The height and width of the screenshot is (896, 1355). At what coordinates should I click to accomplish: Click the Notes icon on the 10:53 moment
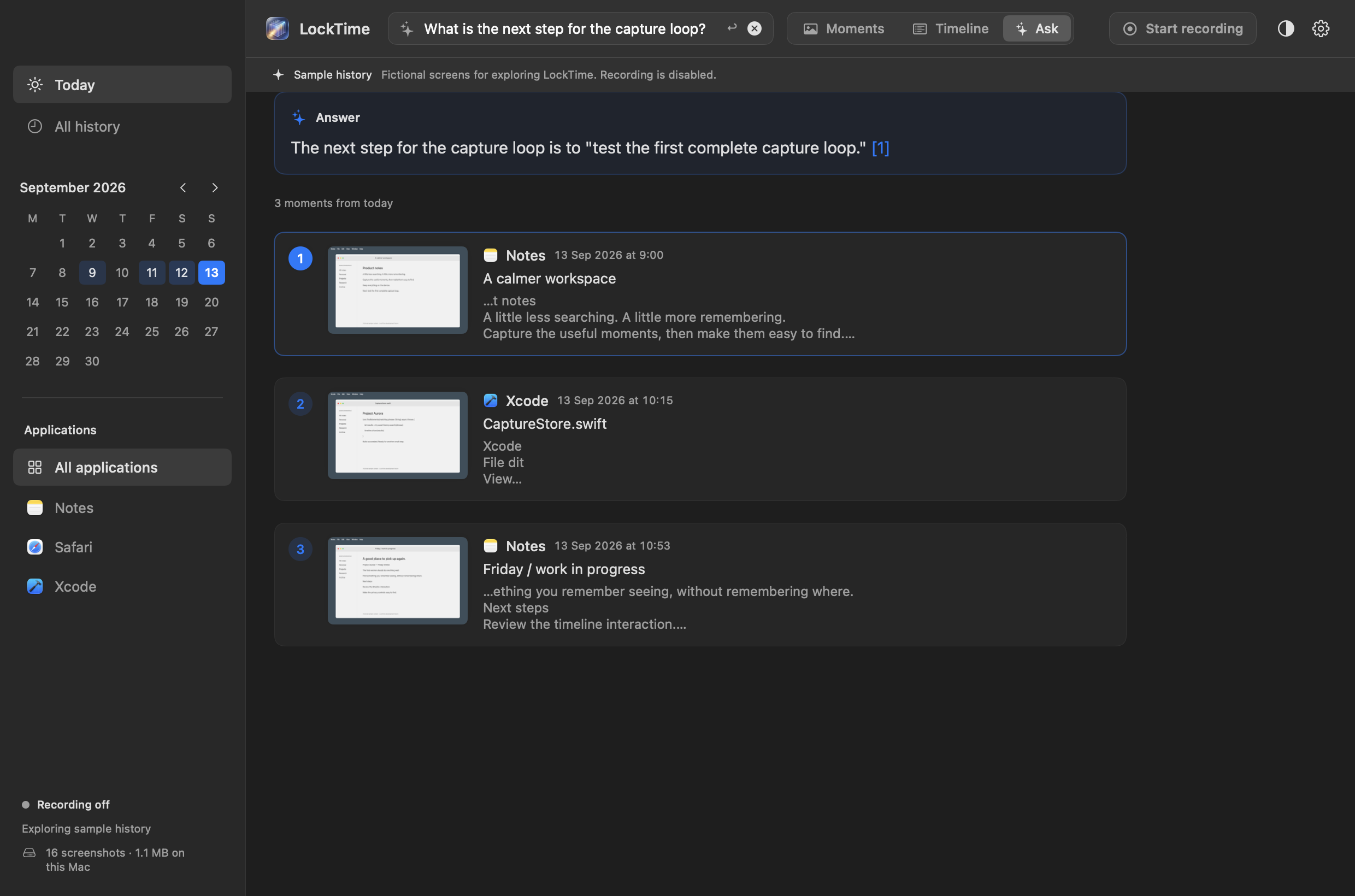[x=490, y=546]
